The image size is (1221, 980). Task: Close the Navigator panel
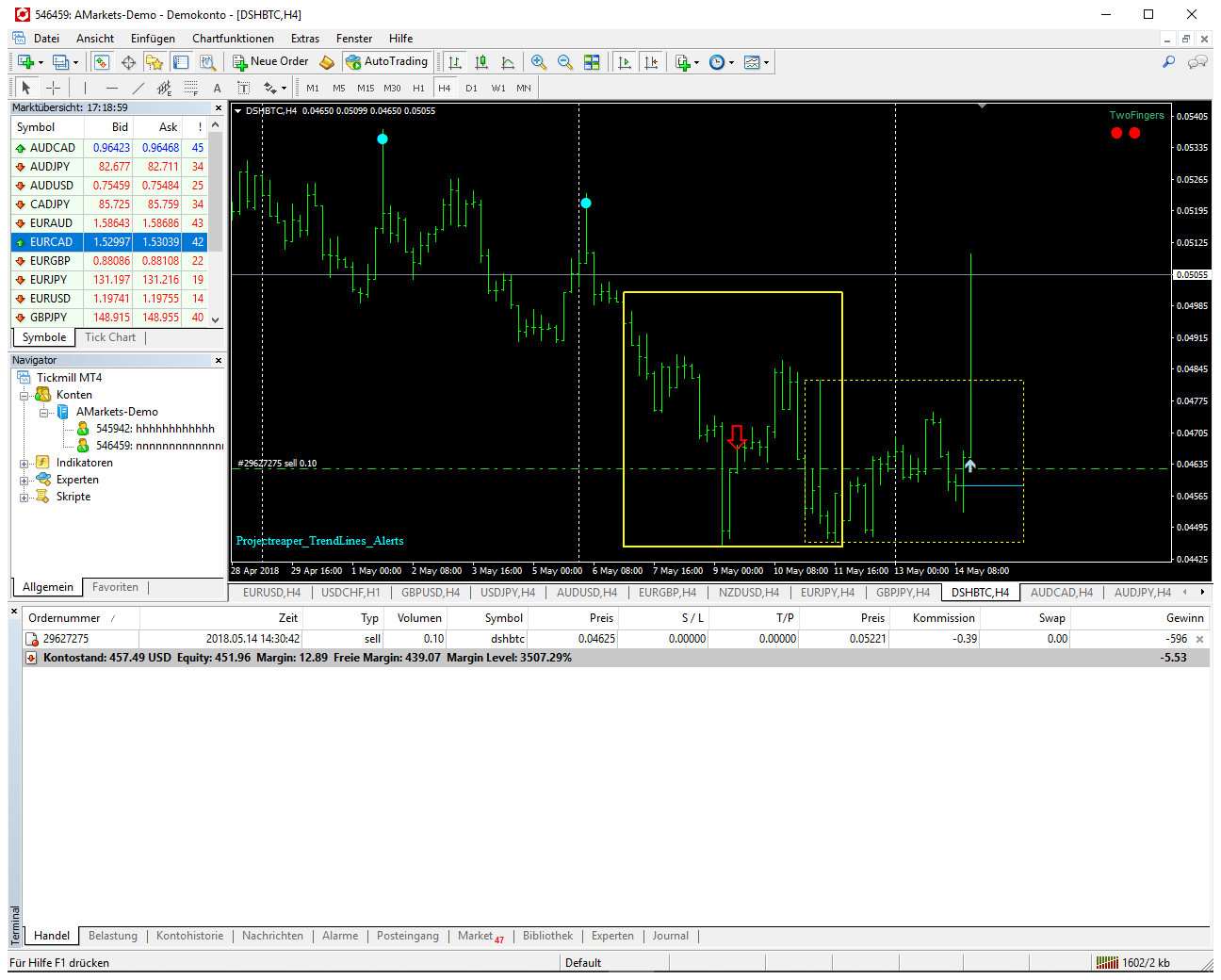(219, 360)
